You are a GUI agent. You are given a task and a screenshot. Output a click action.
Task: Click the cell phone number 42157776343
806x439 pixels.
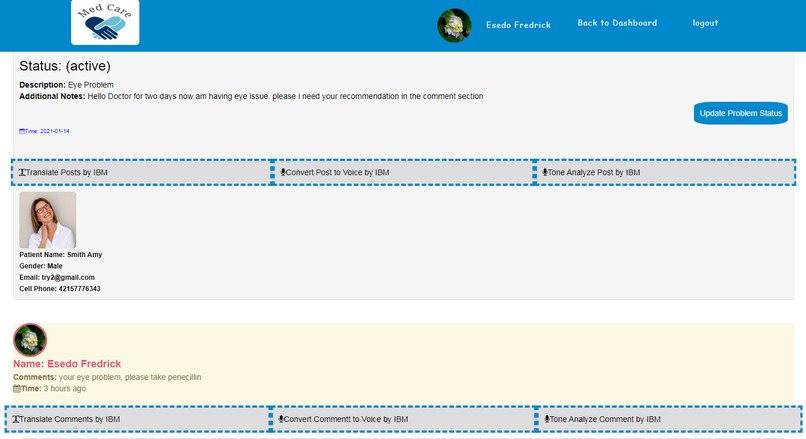[x=79, y=288]
